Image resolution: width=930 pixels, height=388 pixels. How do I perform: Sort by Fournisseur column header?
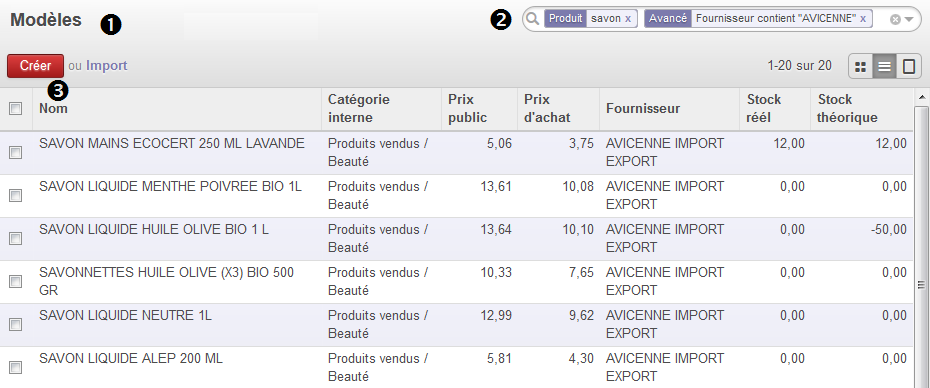point(643,109)
